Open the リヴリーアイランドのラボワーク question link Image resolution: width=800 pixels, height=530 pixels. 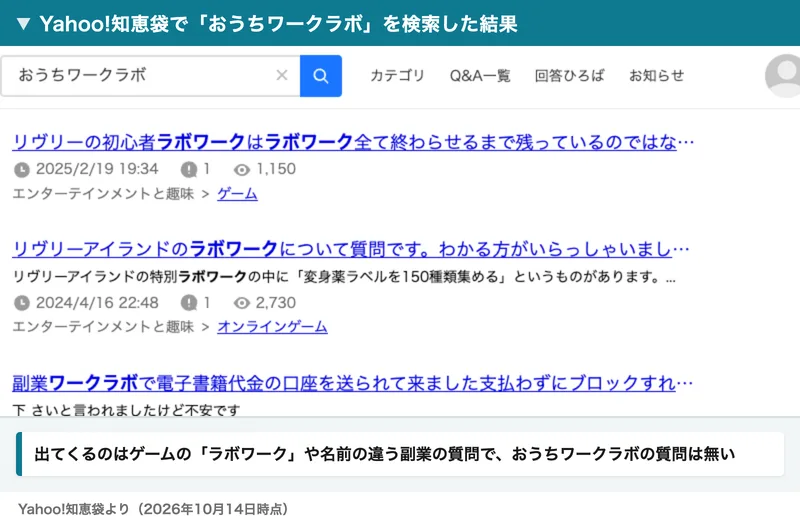click(x=351, y=249)
